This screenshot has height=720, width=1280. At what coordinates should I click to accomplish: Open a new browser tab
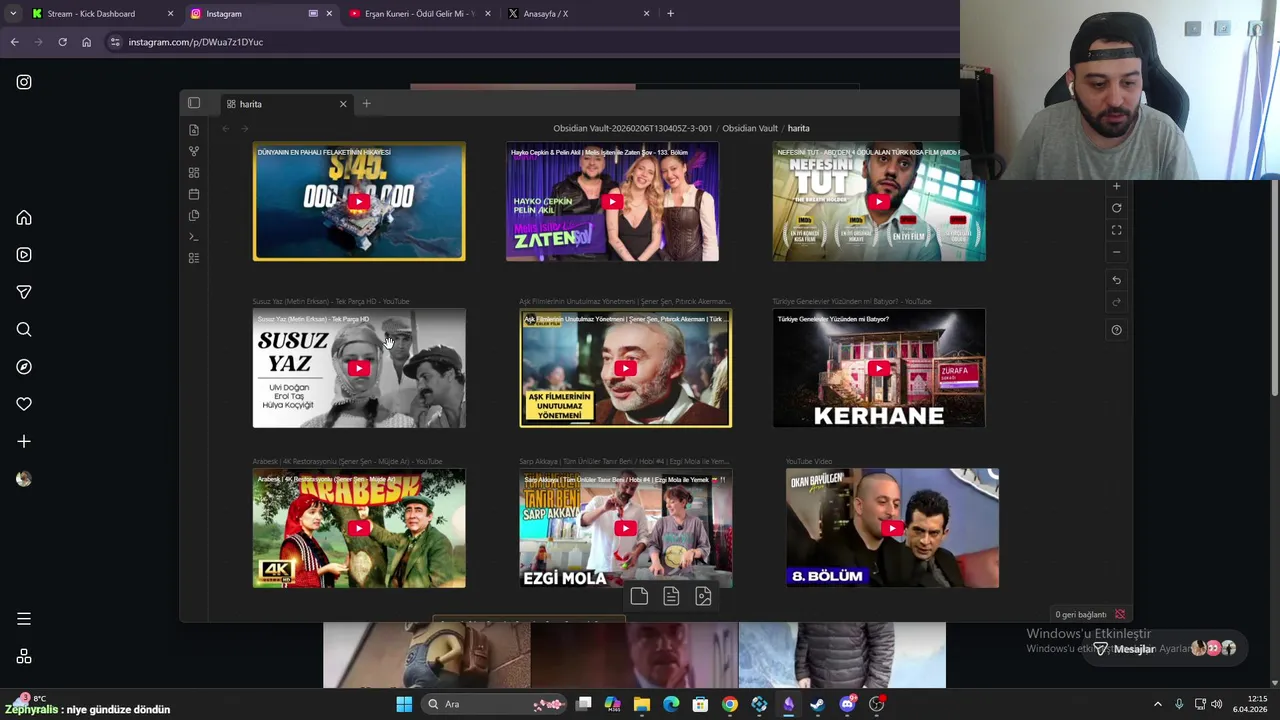670,14
